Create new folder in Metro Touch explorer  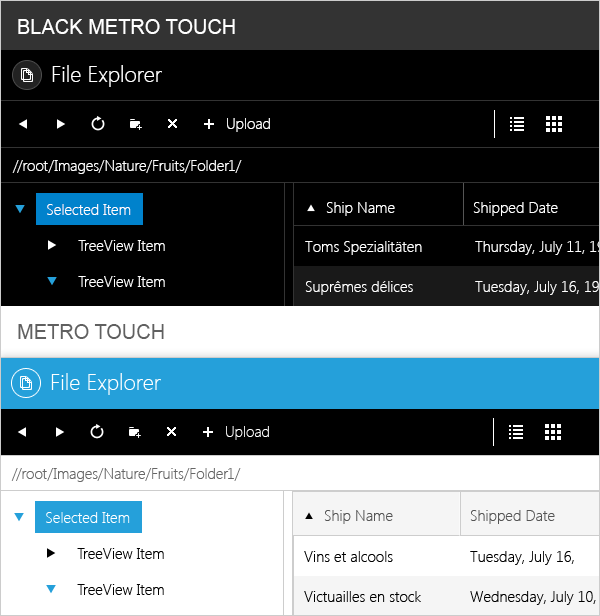tap(135, 432)
